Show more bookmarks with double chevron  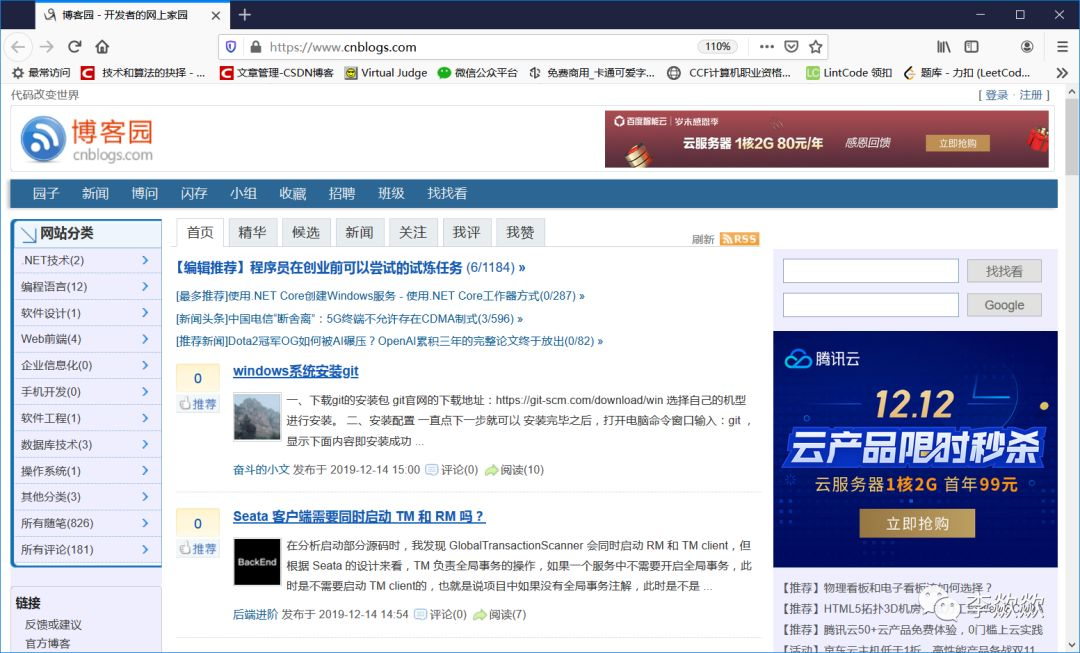click(1062, 73)
